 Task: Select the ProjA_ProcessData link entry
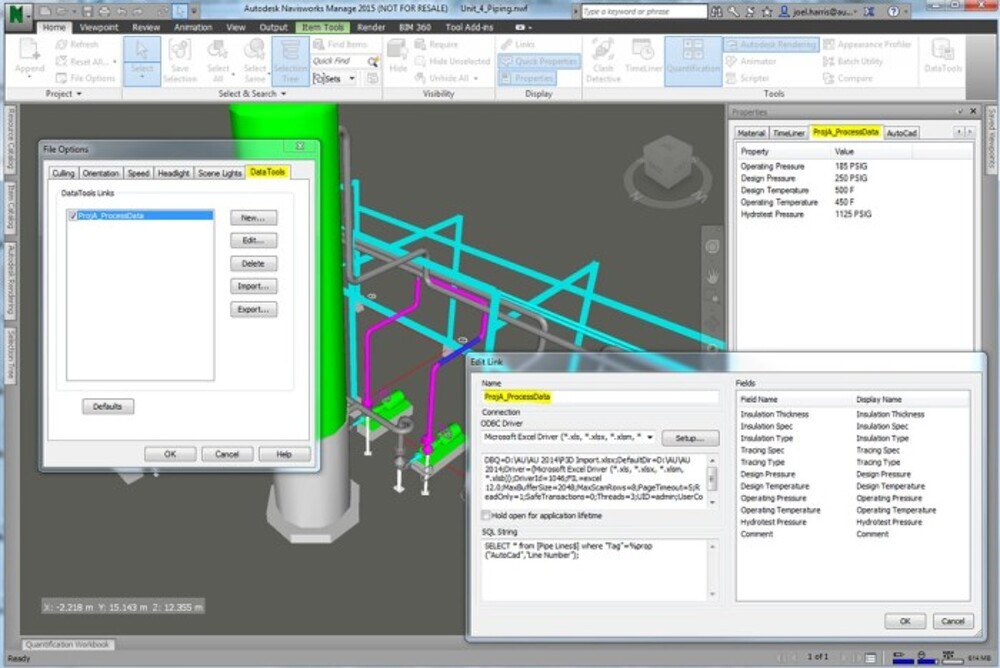[x=140, y=216]
